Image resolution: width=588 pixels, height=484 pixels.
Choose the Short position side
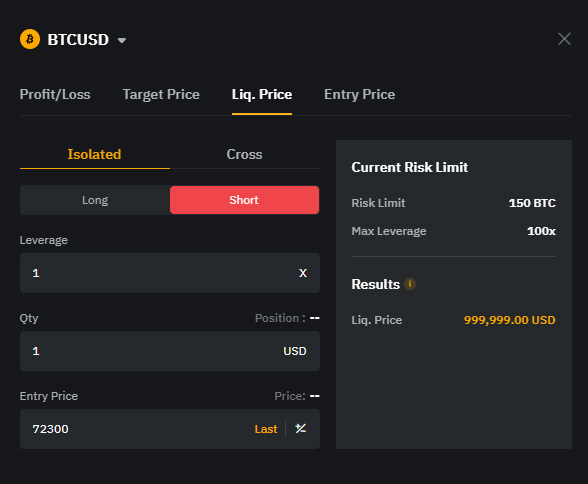(x=244, y=200)
